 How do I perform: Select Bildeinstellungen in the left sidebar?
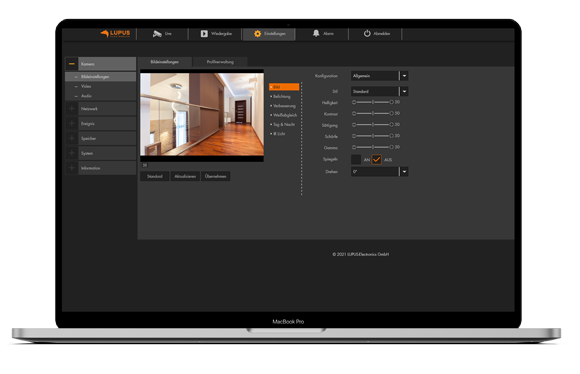pyautogui.click(x=101, y=77)
